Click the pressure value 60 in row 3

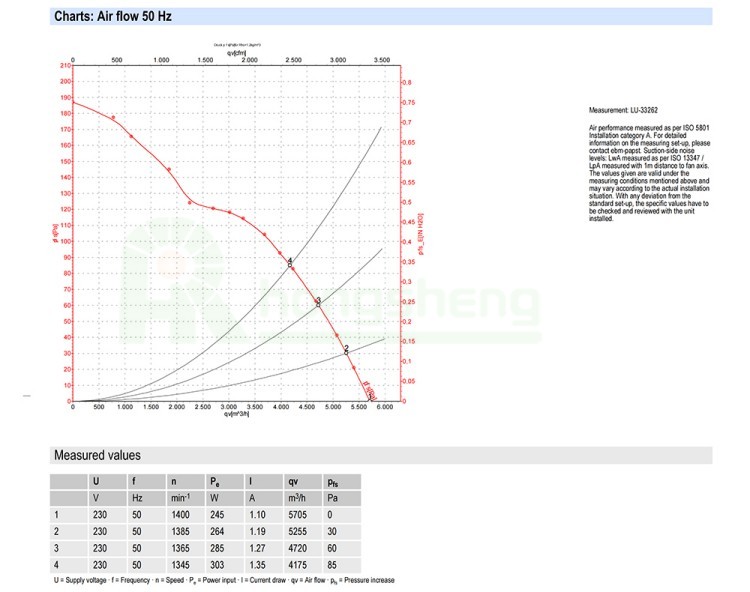334,548
